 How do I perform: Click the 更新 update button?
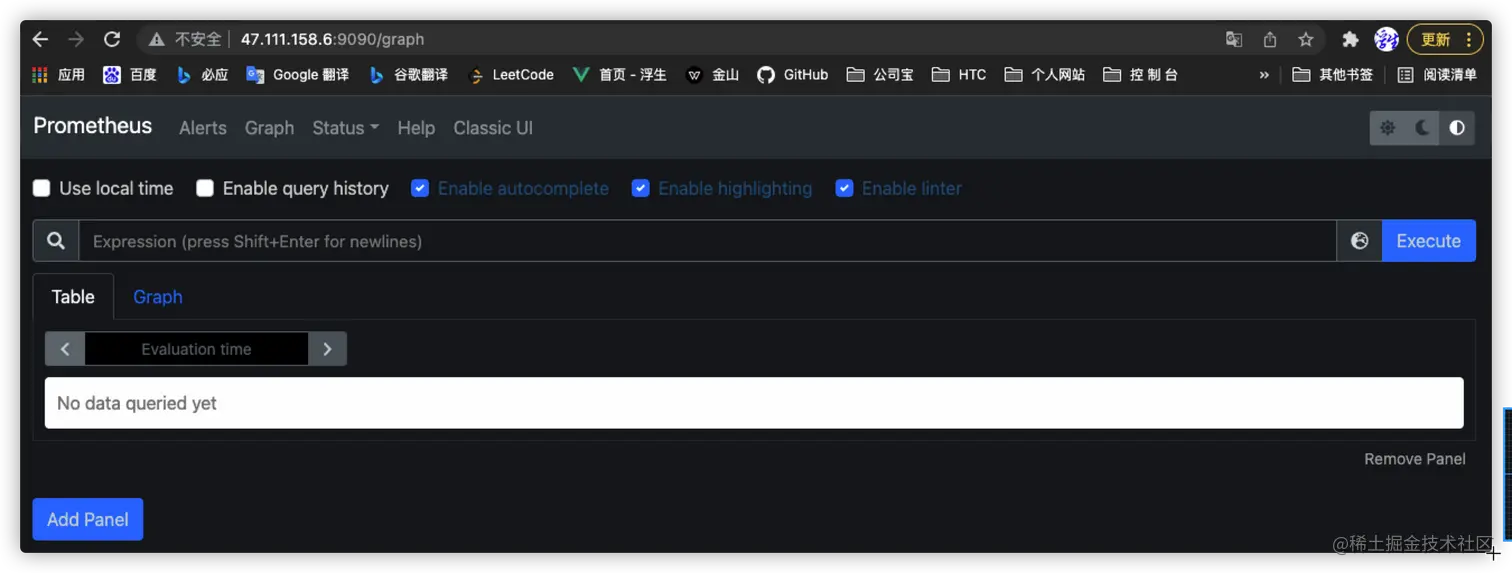1435,40
